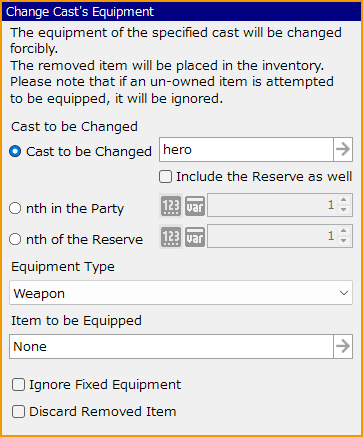Click the Item to be Equipped None field
Screen dimensions: 363x437
[171, 347]
